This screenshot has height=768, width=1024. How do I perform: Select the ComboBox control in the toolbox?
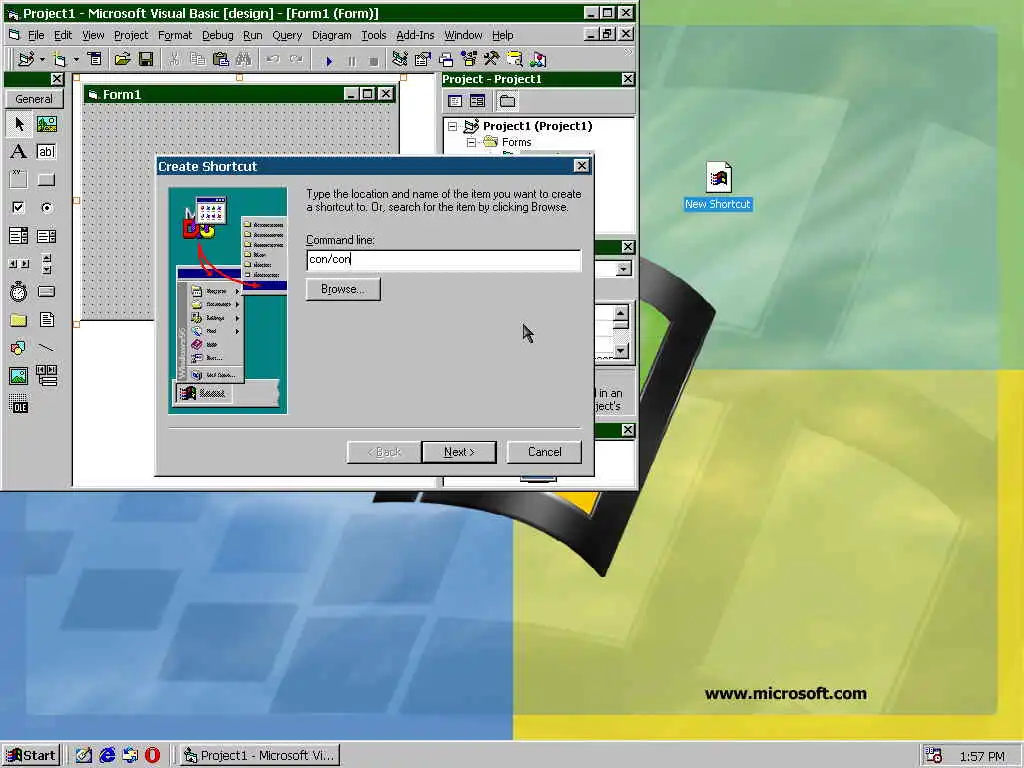(19, 235)
